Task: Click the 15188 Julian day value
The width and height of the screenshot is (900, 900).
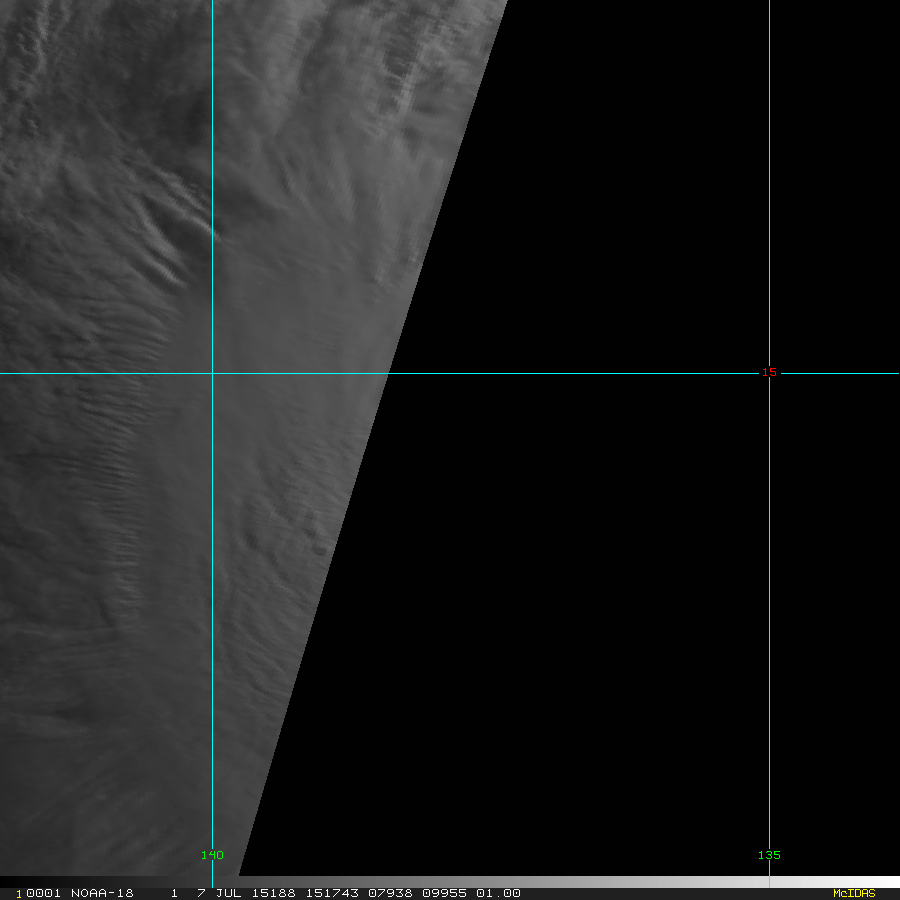Action: (274, 893)
